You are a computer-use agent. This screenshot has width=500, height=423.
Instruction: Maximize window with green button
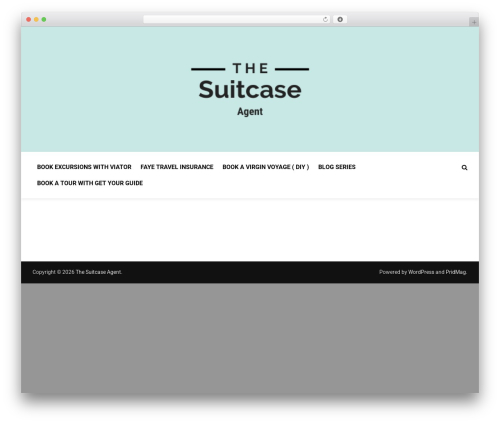point(44,20)
